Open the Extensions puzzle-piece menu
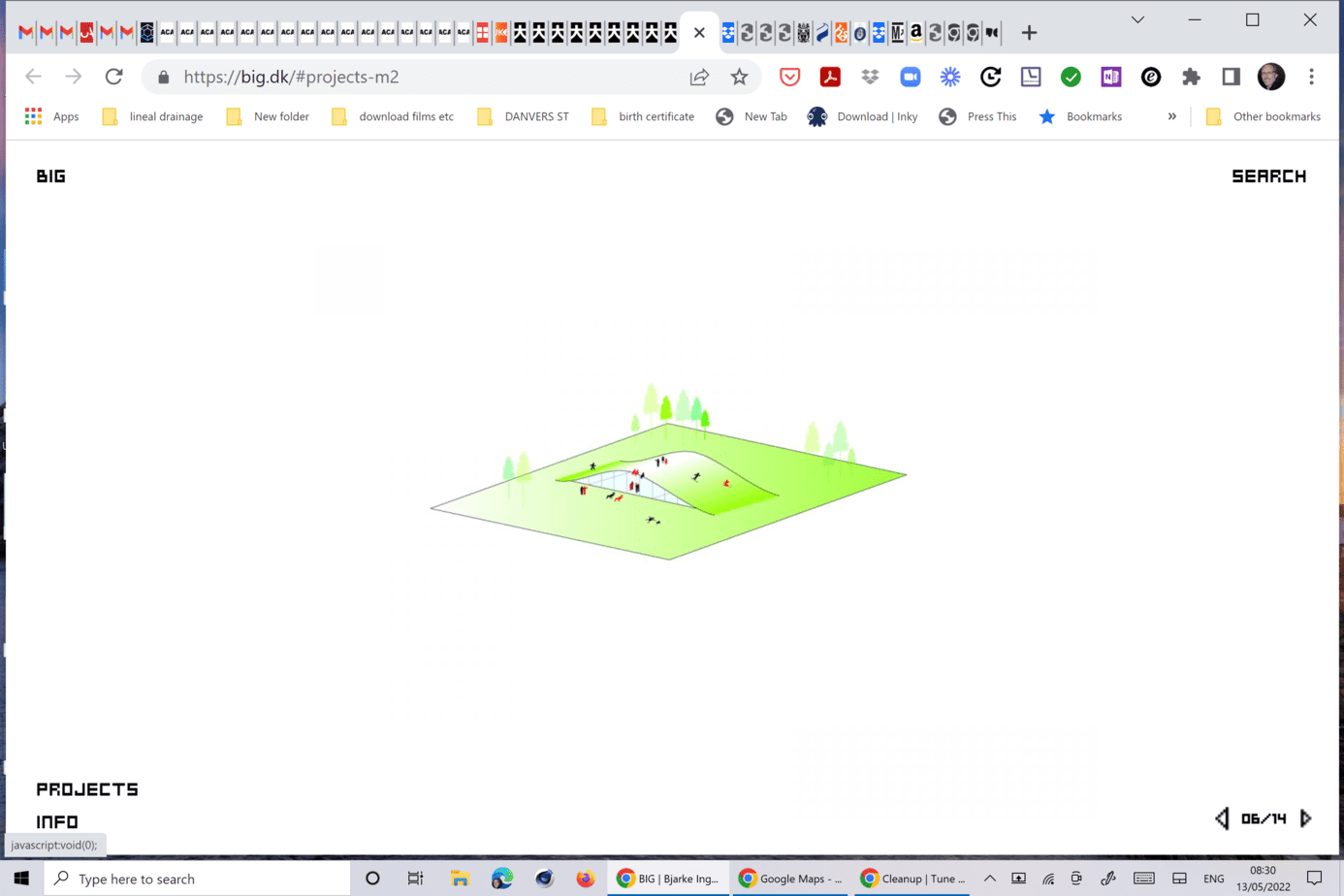The height and width of the screenshot is (896, 1344). 1191,78
